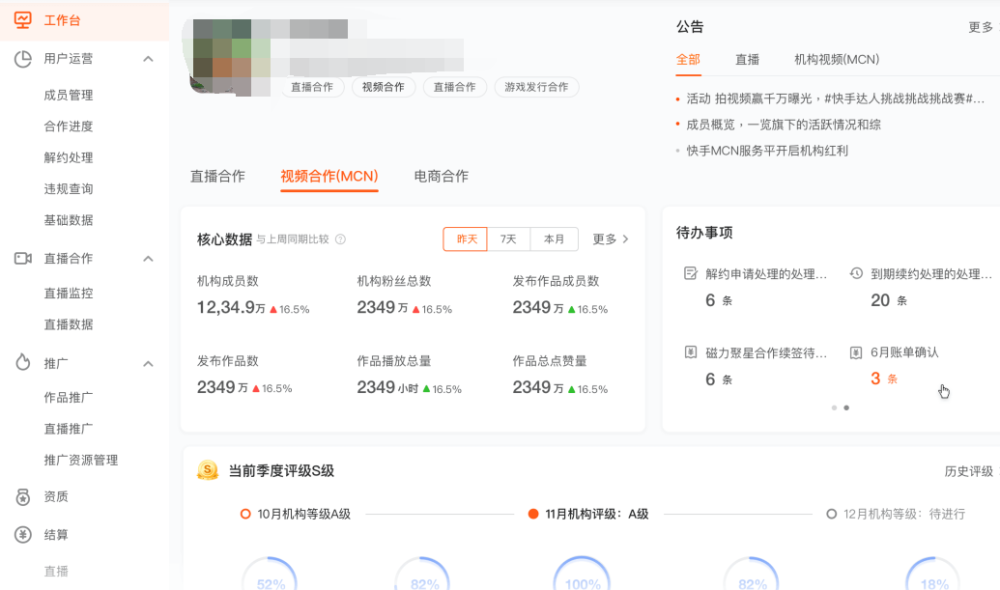The width and height of the screenshot is (1000, 590).
Task: Go to first page dot of 待办事项
Action: [x=834, y=408]
